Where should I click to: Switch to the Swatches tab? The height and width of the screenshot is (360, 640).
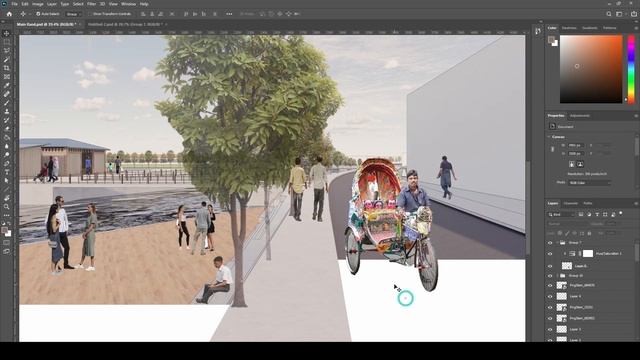(569, 28)
